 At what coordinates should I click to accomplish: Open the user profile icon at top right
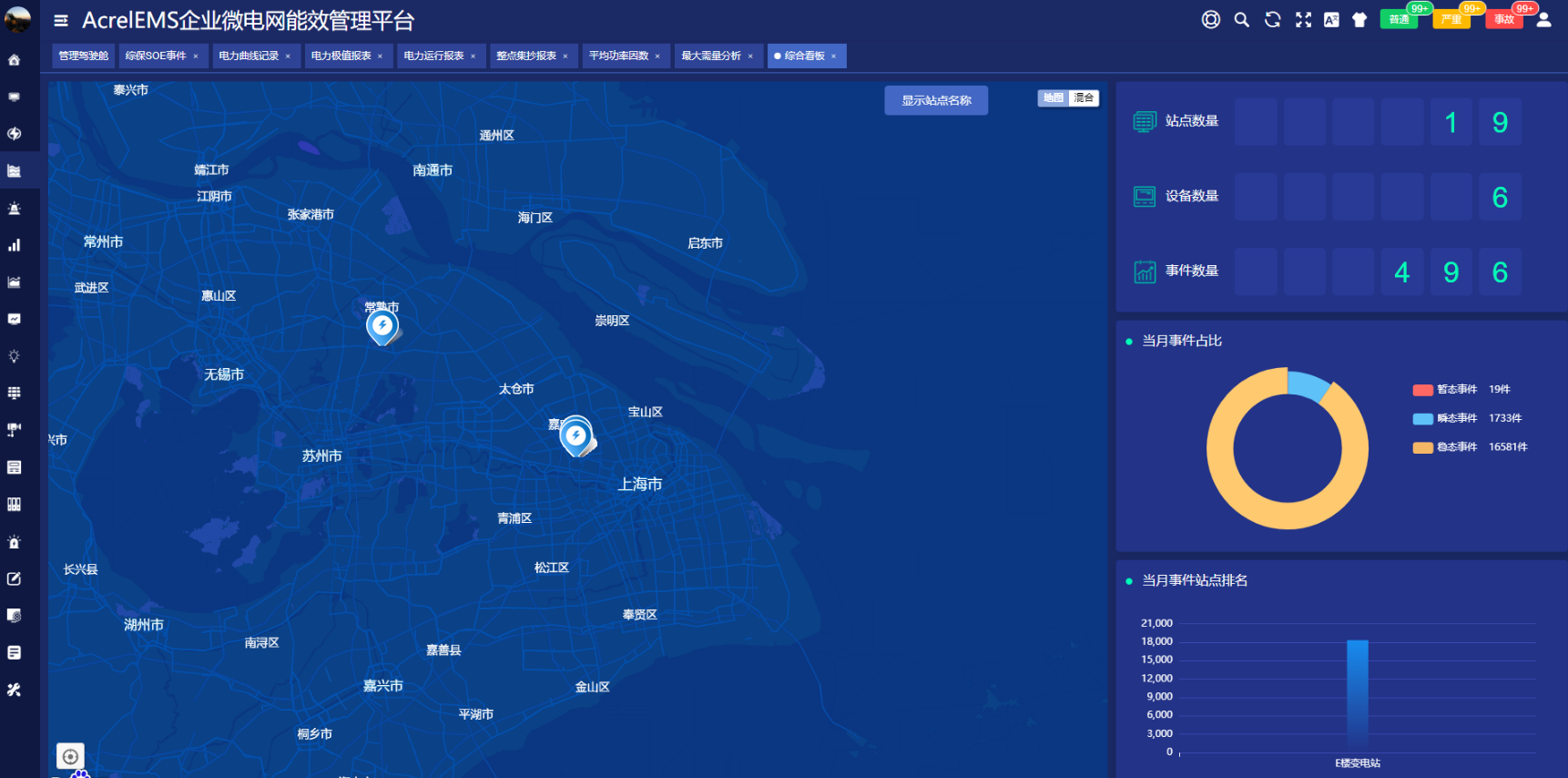(x=1543, y=19)
